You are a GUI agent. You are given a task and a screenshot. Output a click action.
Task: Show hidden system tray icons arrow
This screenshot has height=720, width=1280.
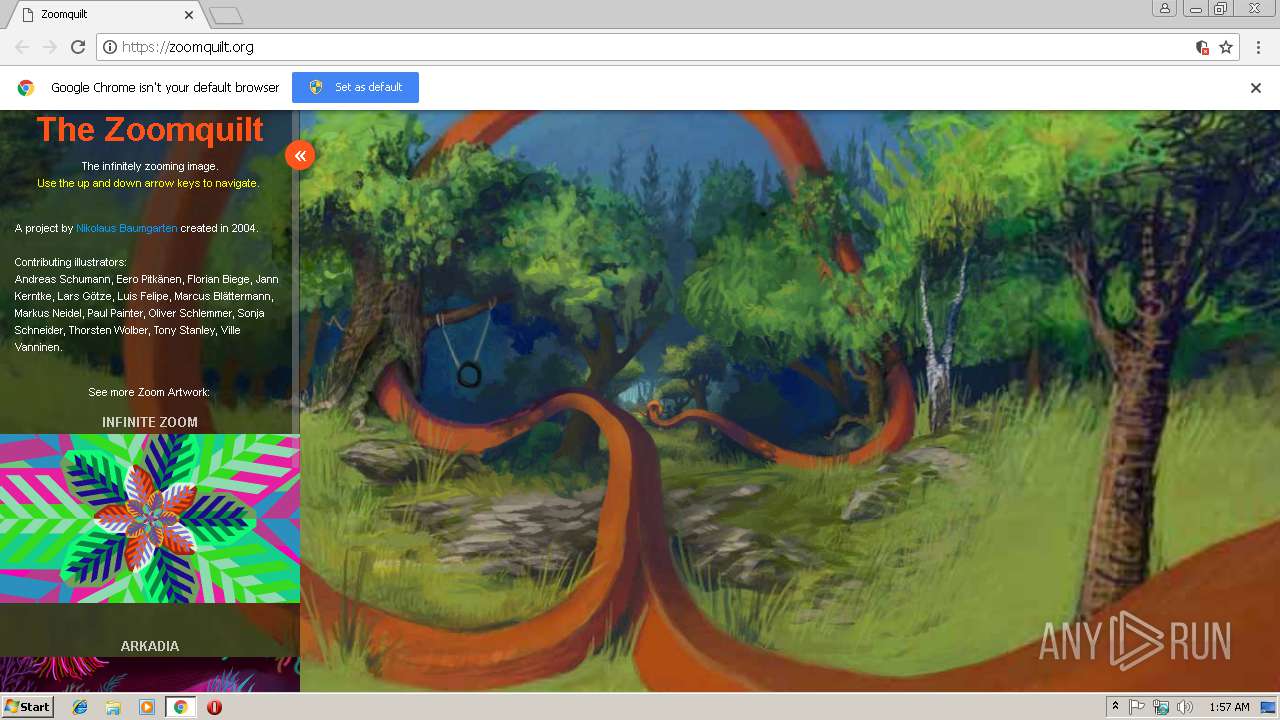pyautogui.click(x=1115, y=706)
